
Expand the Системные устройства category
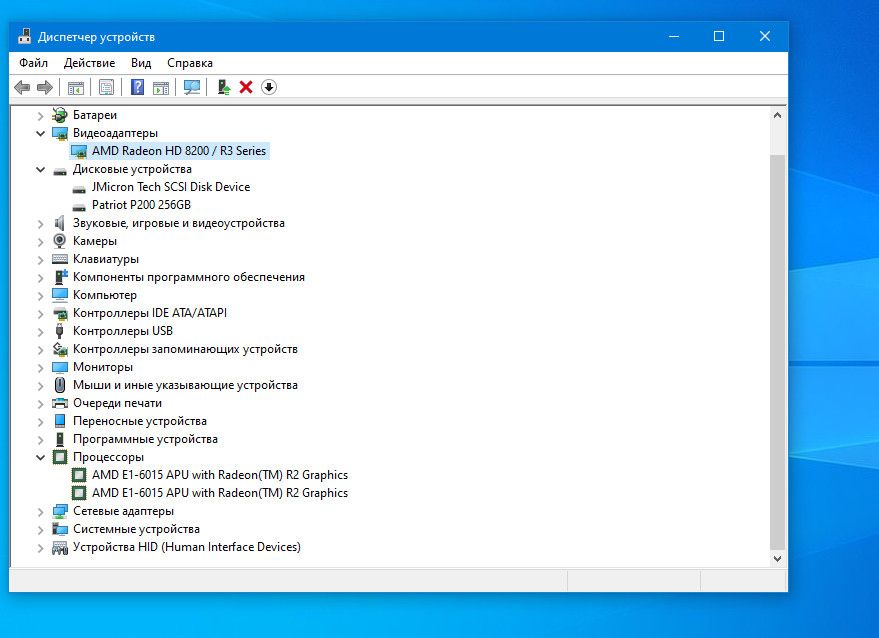point(40,530)
